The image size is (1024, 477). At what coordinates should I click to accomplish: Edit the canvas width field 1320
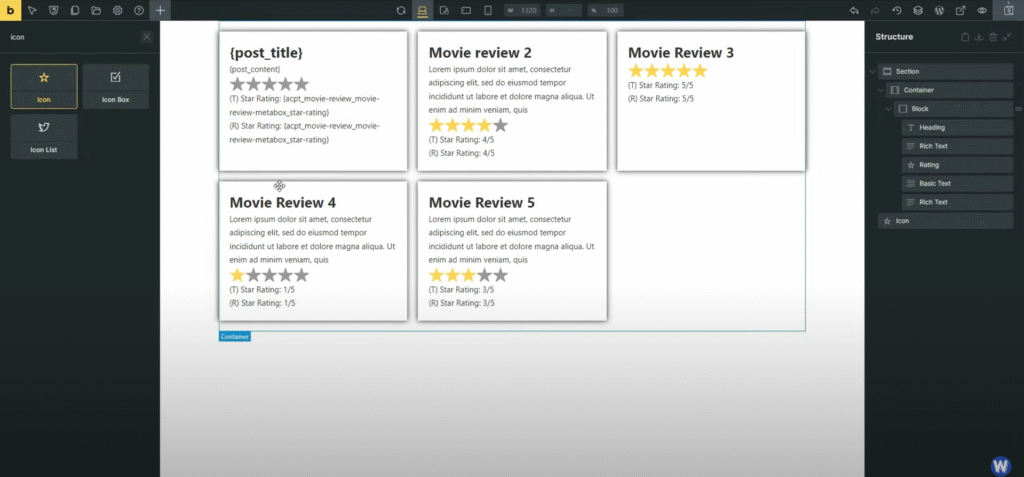[522, 10]
